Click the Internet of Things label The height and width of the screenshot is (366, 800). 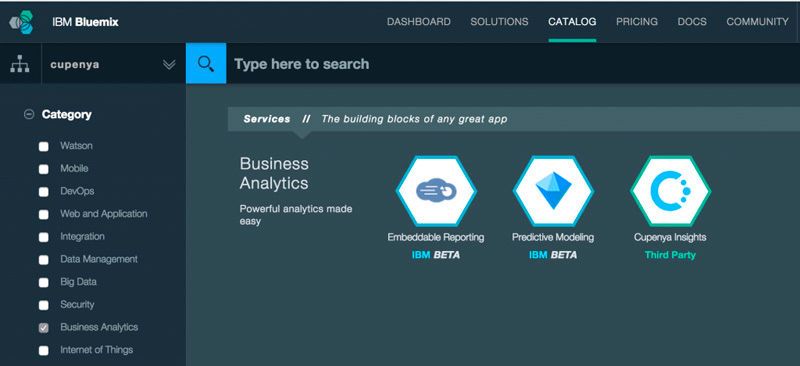(96, 350)
